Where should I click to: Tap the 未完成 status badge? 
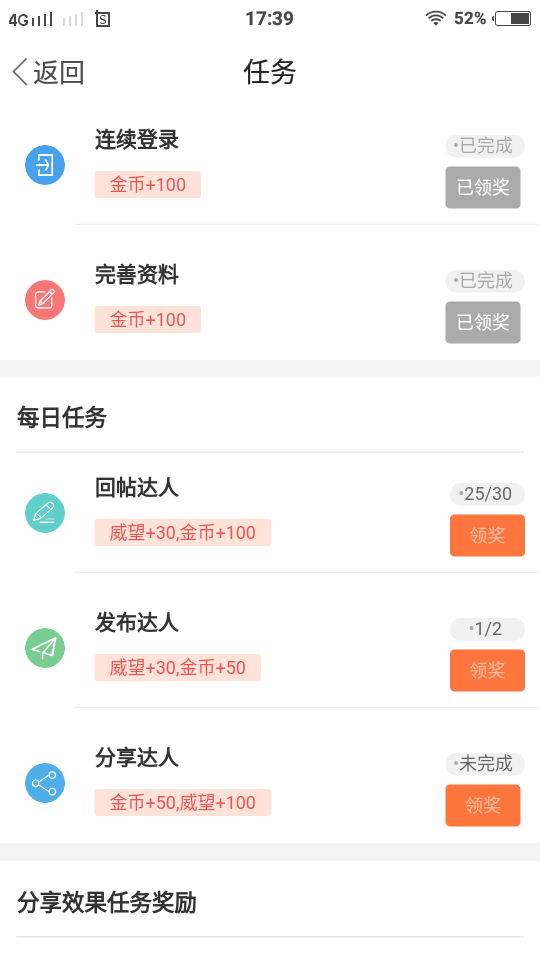click(485, 763)
